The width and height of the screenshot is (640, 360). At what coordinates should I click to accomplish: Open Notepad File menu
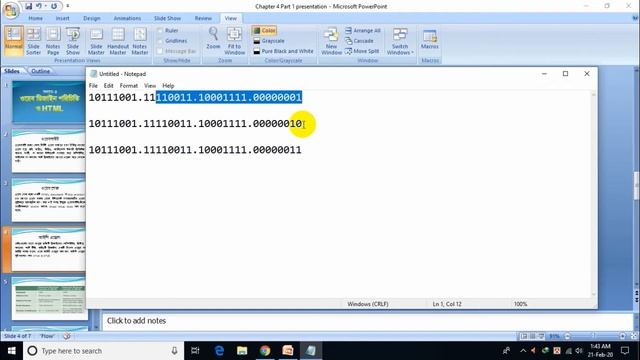[93, 86]
